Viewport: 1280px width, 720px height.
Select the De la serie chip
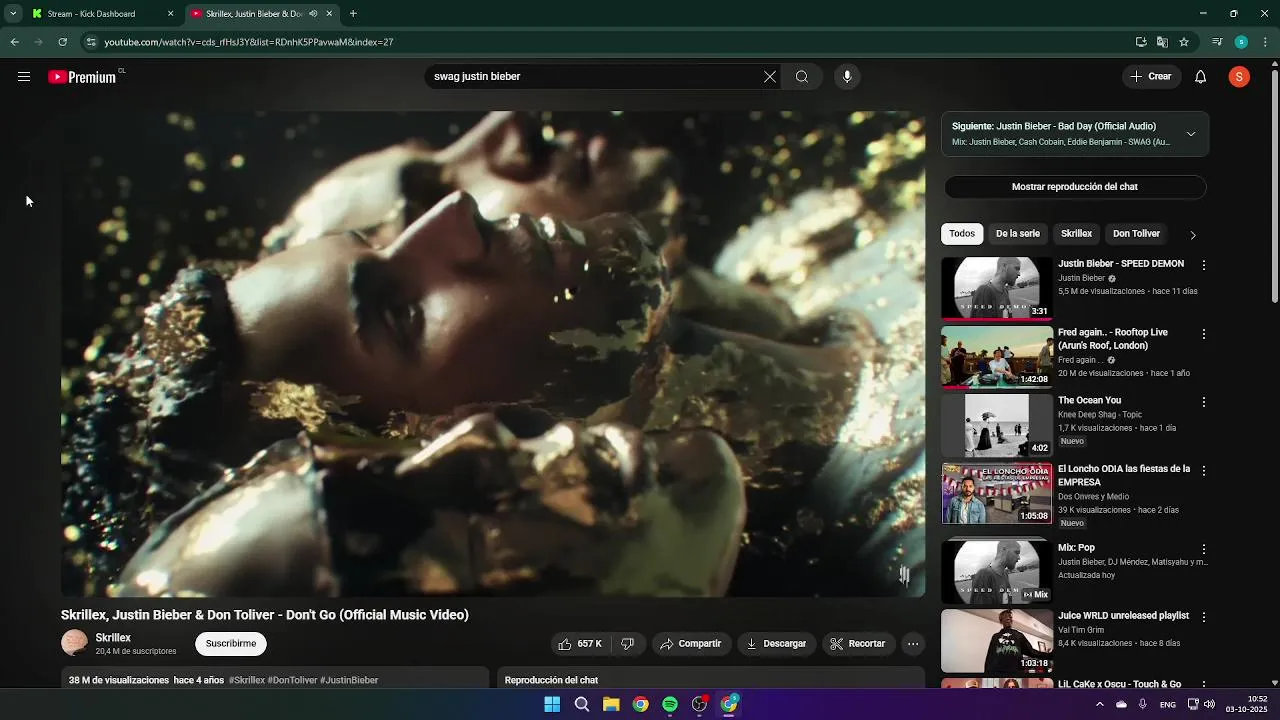(1018, 234)
